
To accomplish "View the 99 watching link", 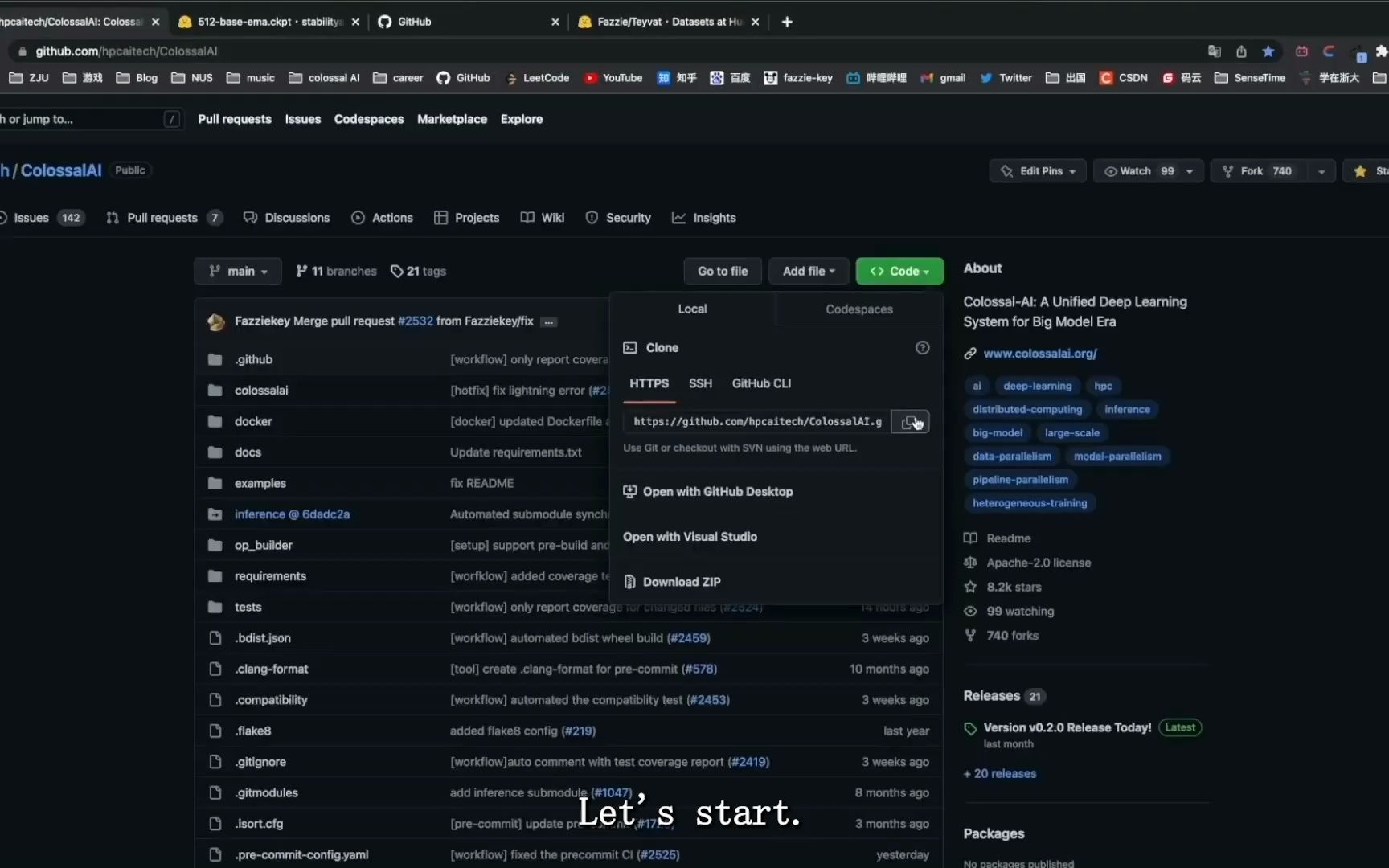I will coord(1020,611).
